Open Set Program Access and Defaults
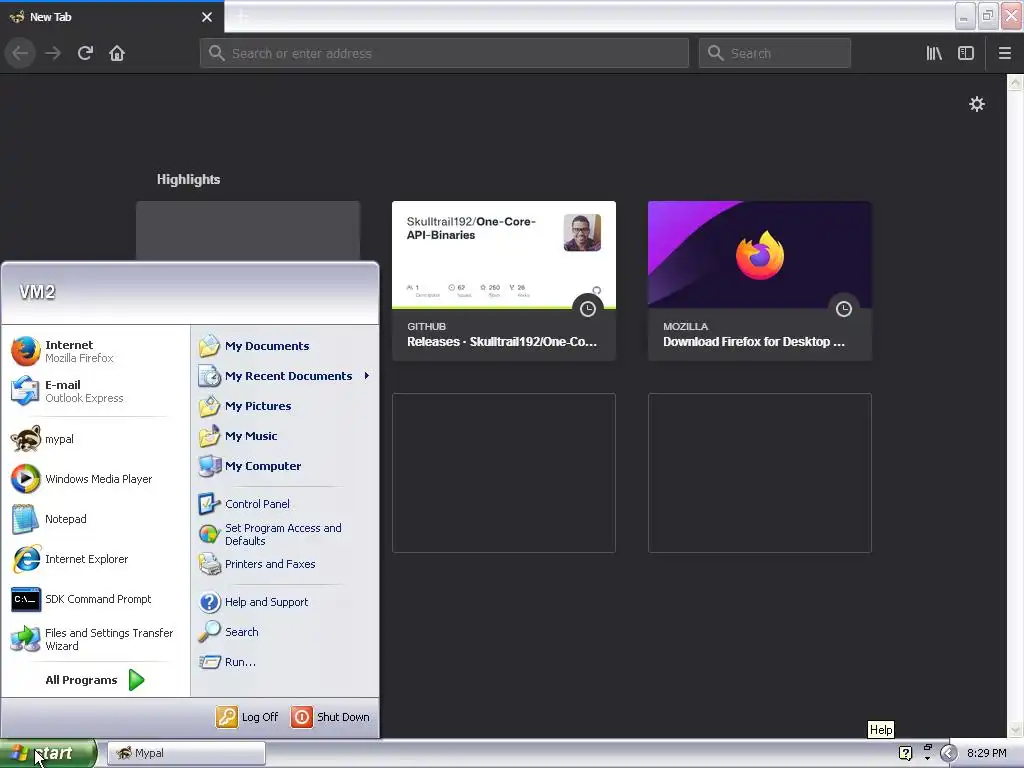Viewport: 1024px width, 768px height. [285, 534]
